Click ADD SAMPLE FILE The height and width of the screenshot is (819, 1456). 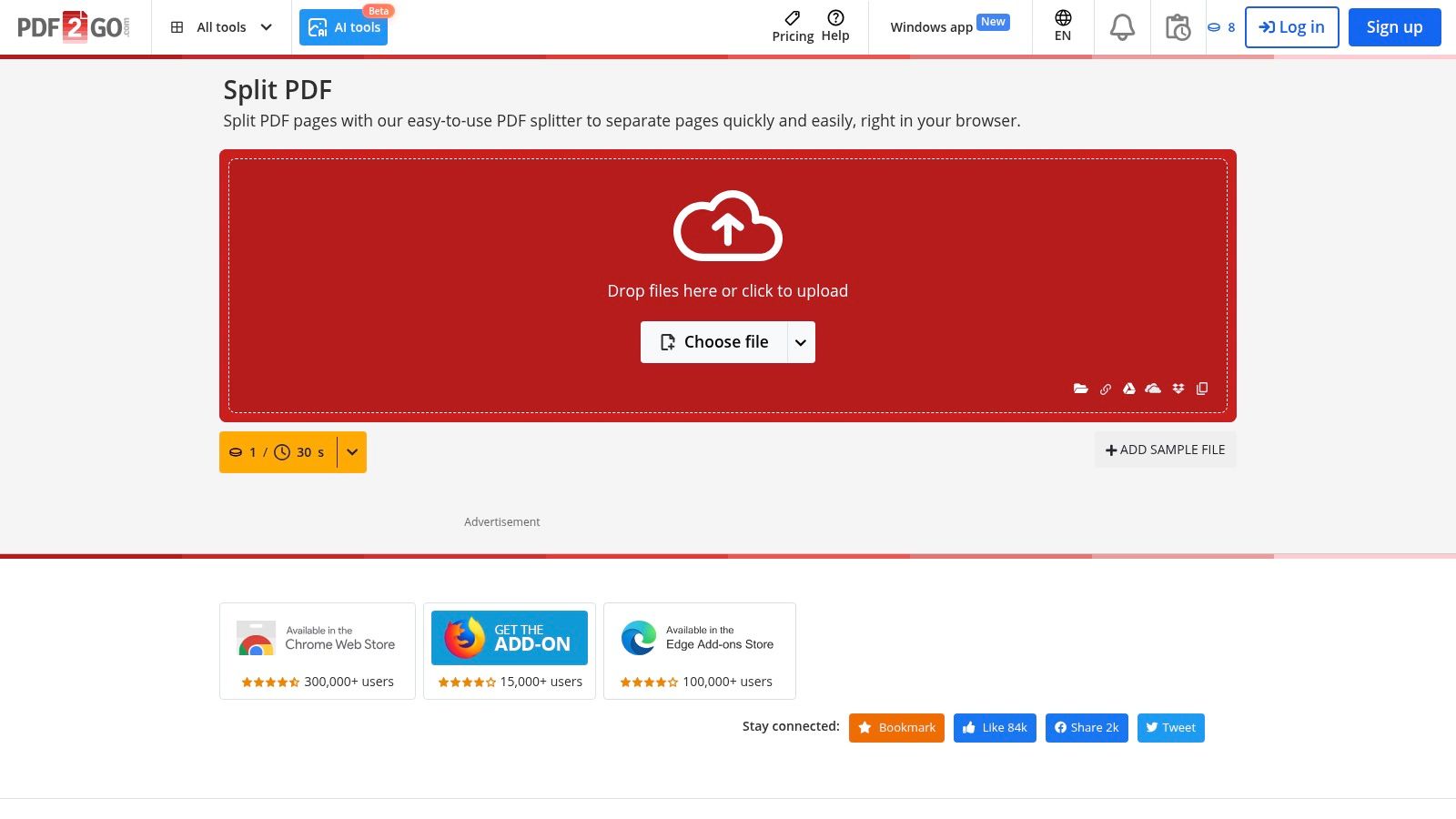point(1165,450)
